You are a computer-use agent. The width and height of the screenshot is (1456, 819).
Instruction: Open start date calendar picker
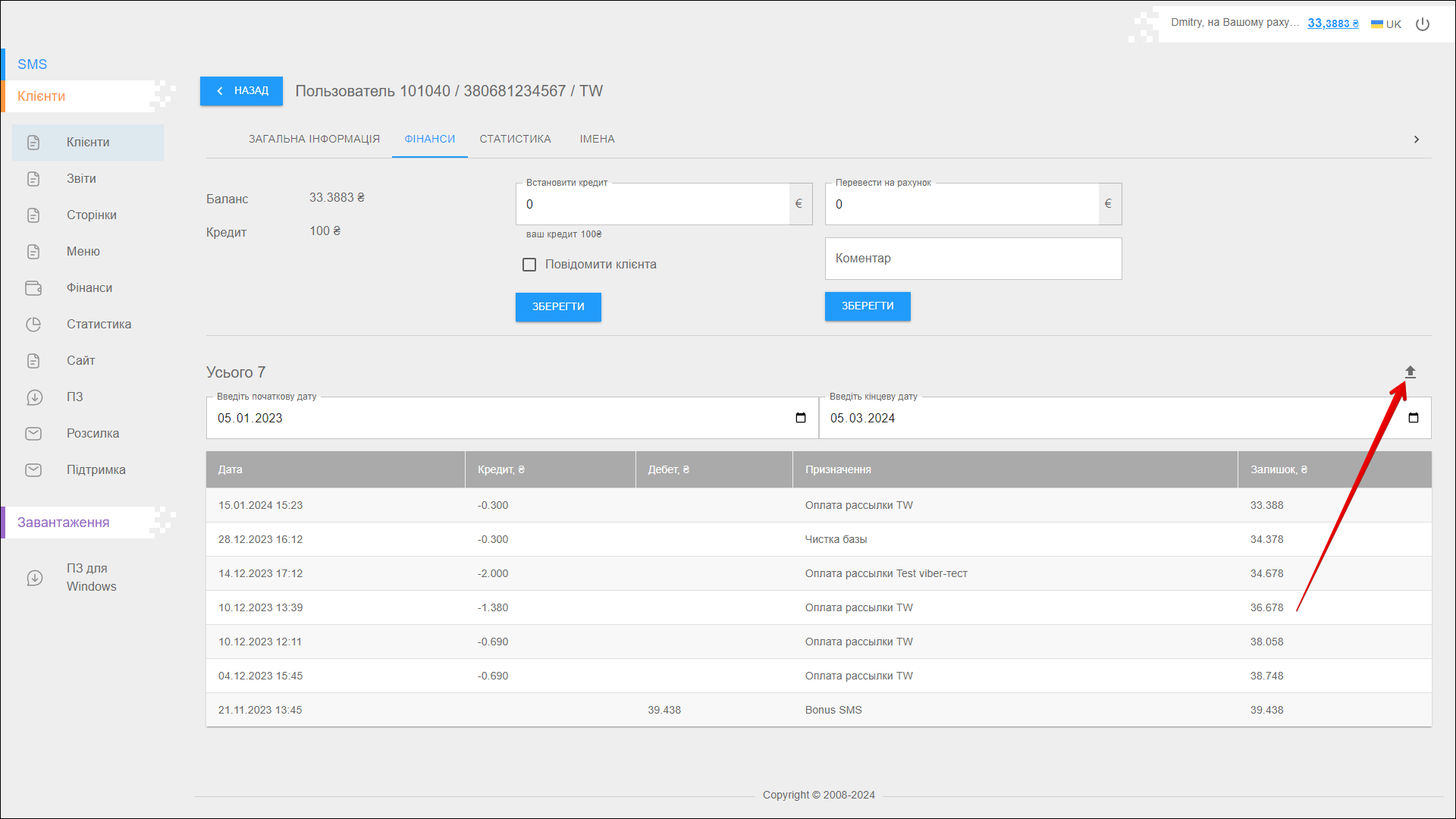[x=800, y=418]
